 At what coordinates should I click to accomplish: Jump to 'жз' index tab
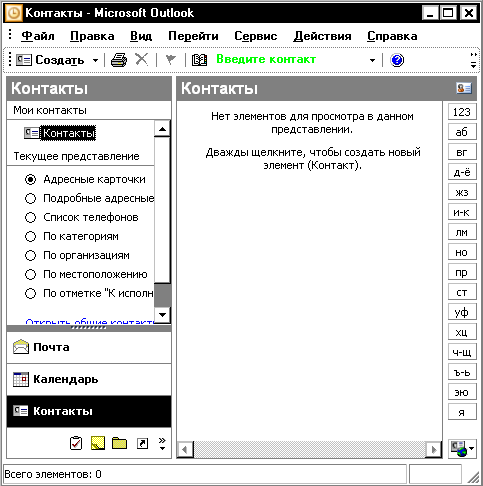[x=462, y=192]
